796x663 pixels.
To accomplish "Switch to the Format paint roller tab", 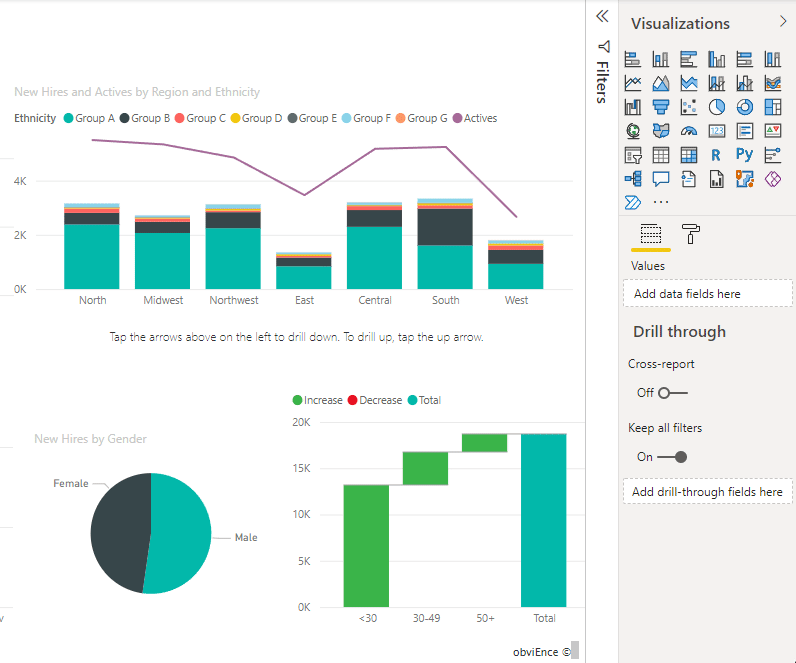I will (691, 234).
